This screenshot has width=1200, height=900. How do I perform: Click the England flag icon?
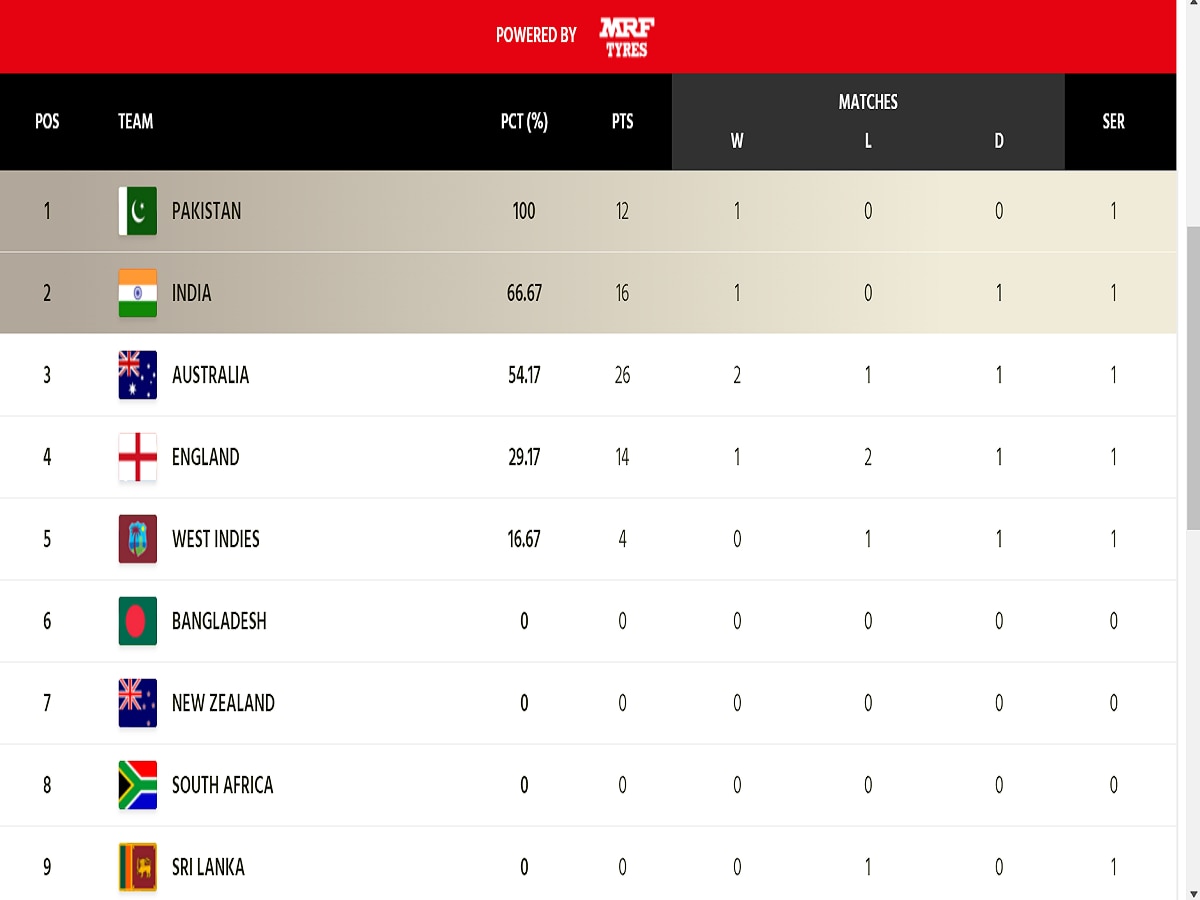(137, 457)
